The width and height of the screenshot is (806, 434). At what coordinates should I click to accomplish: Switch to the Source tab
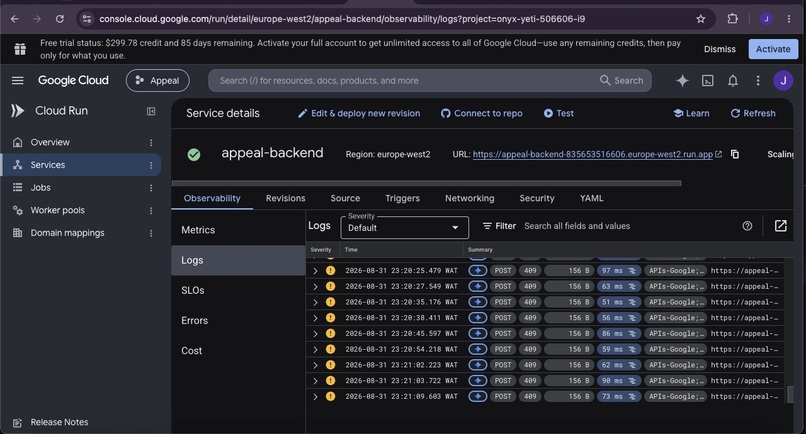345,198
